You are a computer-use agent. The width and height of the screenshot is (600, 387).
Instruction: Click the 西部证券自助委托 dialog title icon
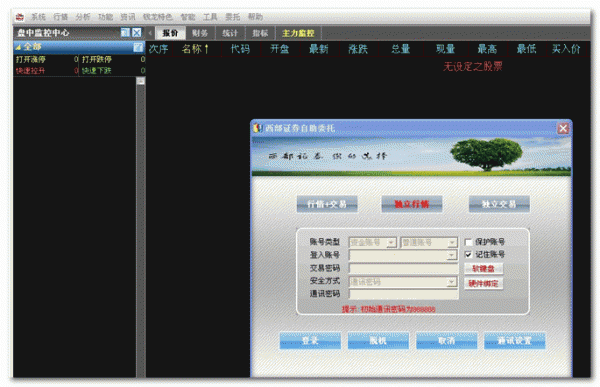(258, 128)
